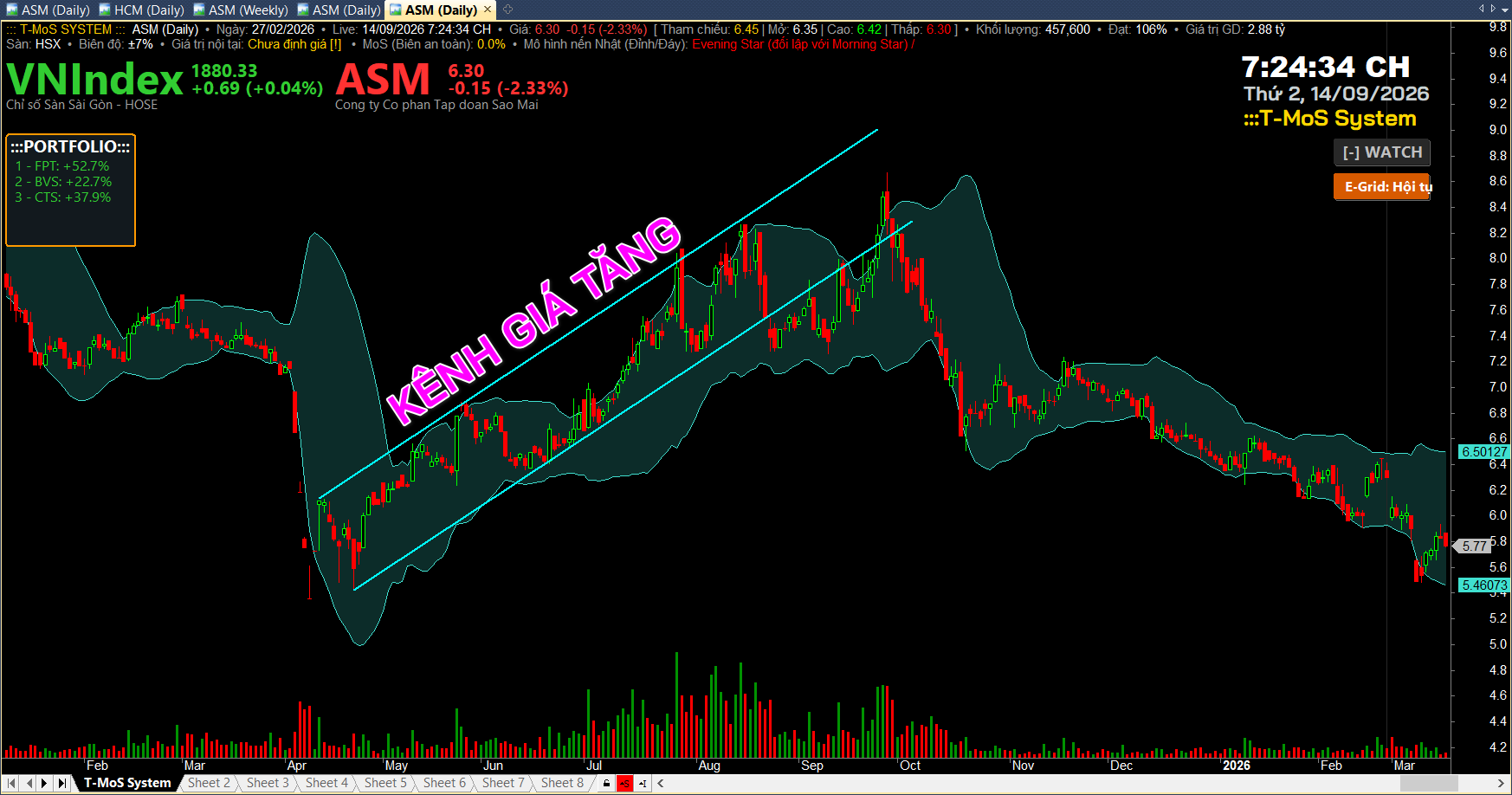
Task: Close the active ASM (Daily) tab
Action: click(x=488, y=10)
